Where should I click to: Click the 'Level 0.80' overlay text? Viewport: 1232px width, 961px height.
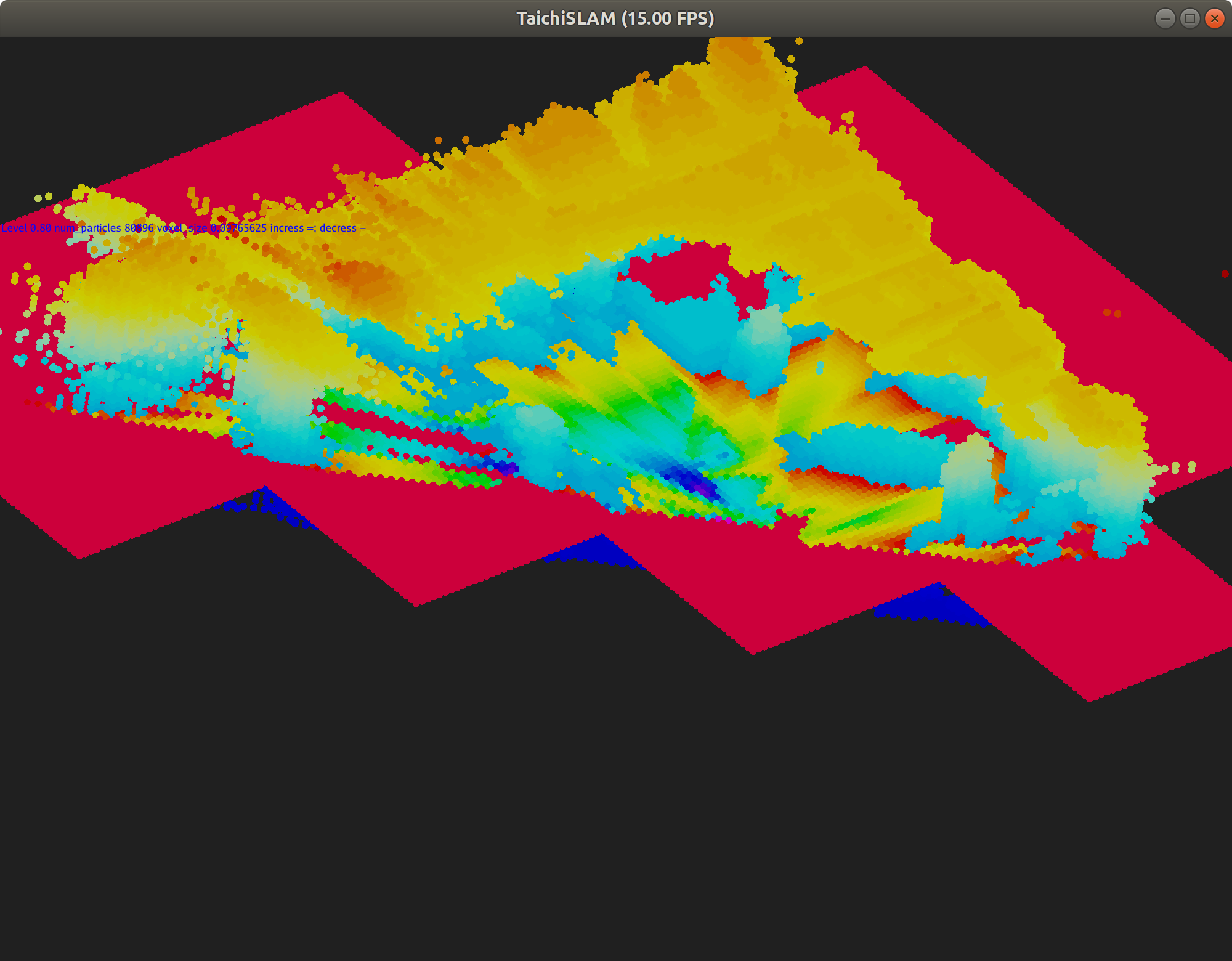point(26,228)
